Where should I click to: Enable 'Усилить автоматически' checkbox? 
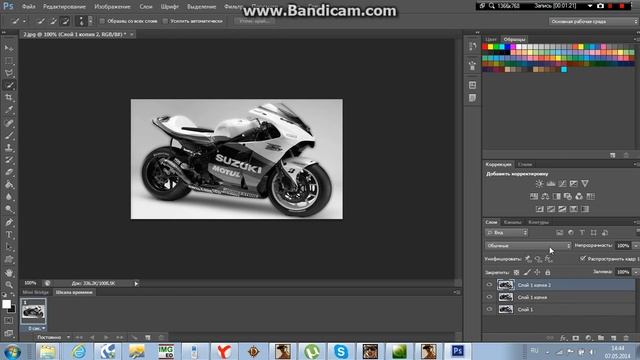tap(165, 21)
